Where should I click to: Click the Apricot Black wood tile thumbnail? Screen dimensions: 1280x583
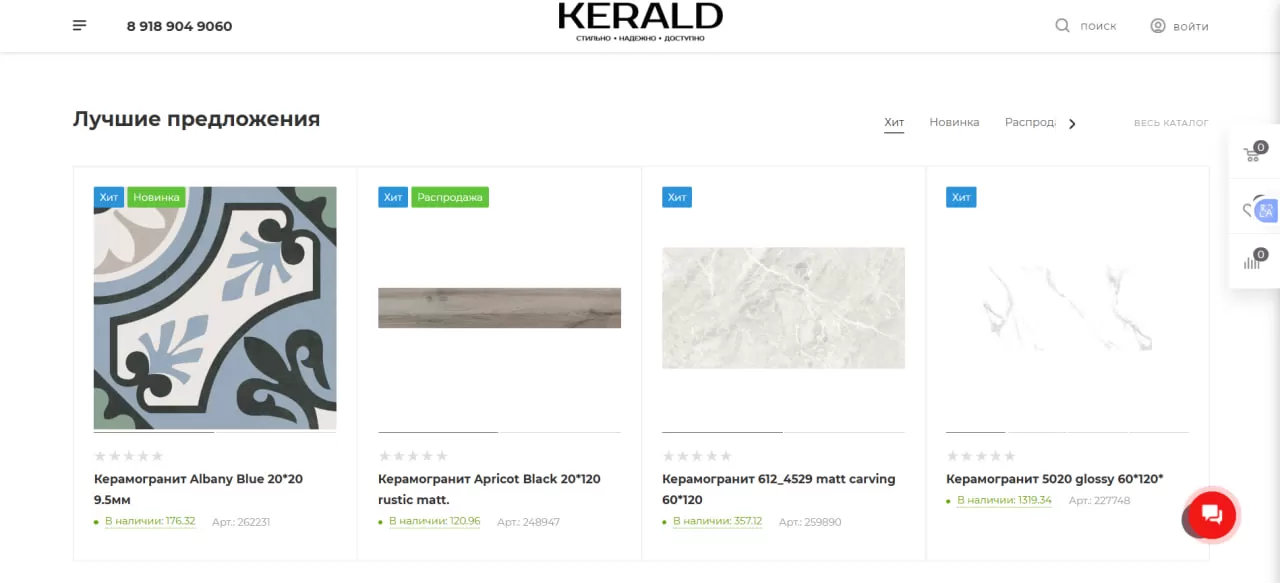499,308
